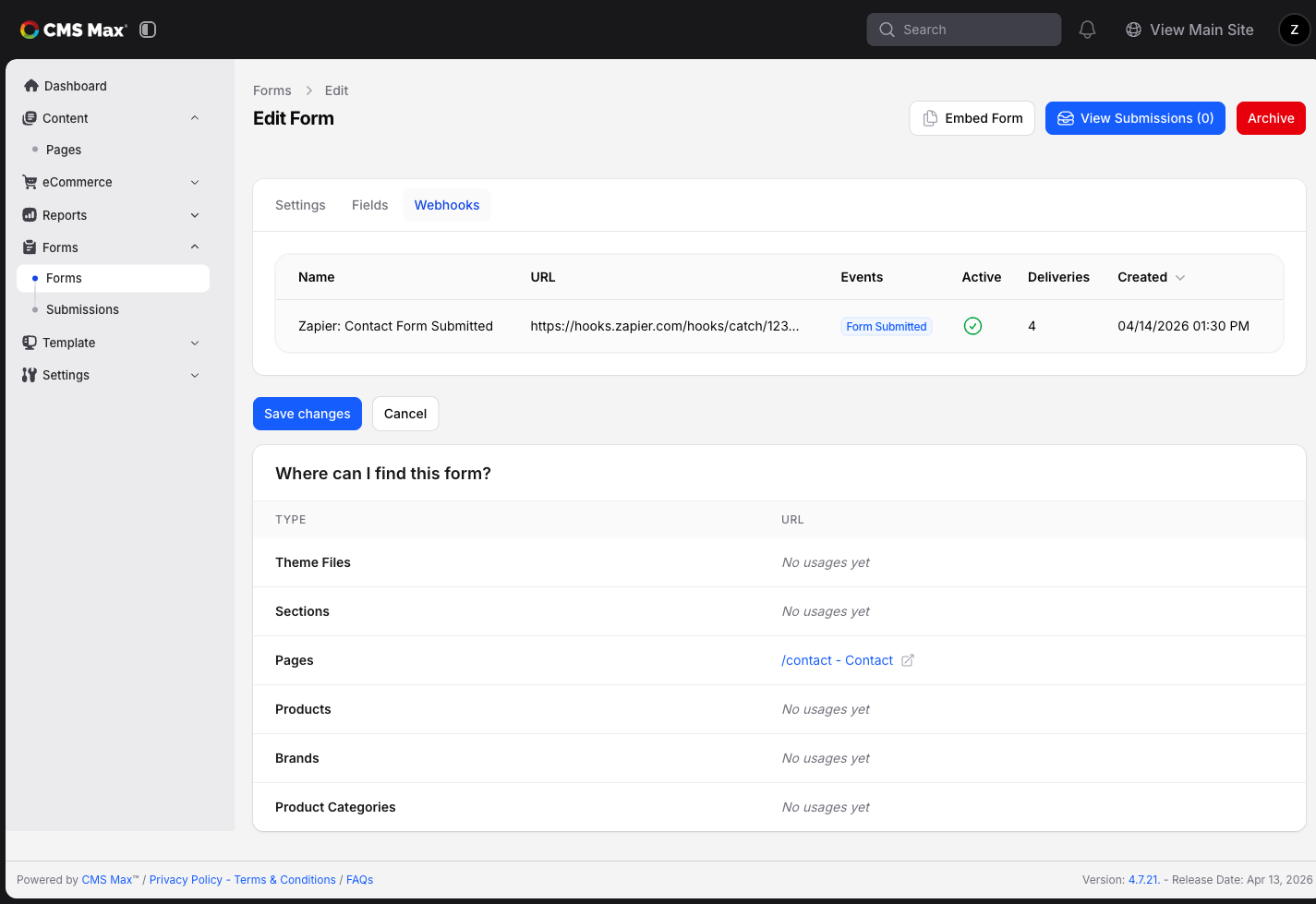Select the Webhooks tab
The width and height of the screenshot is (1316, 904).
click(x=447, y=205)
